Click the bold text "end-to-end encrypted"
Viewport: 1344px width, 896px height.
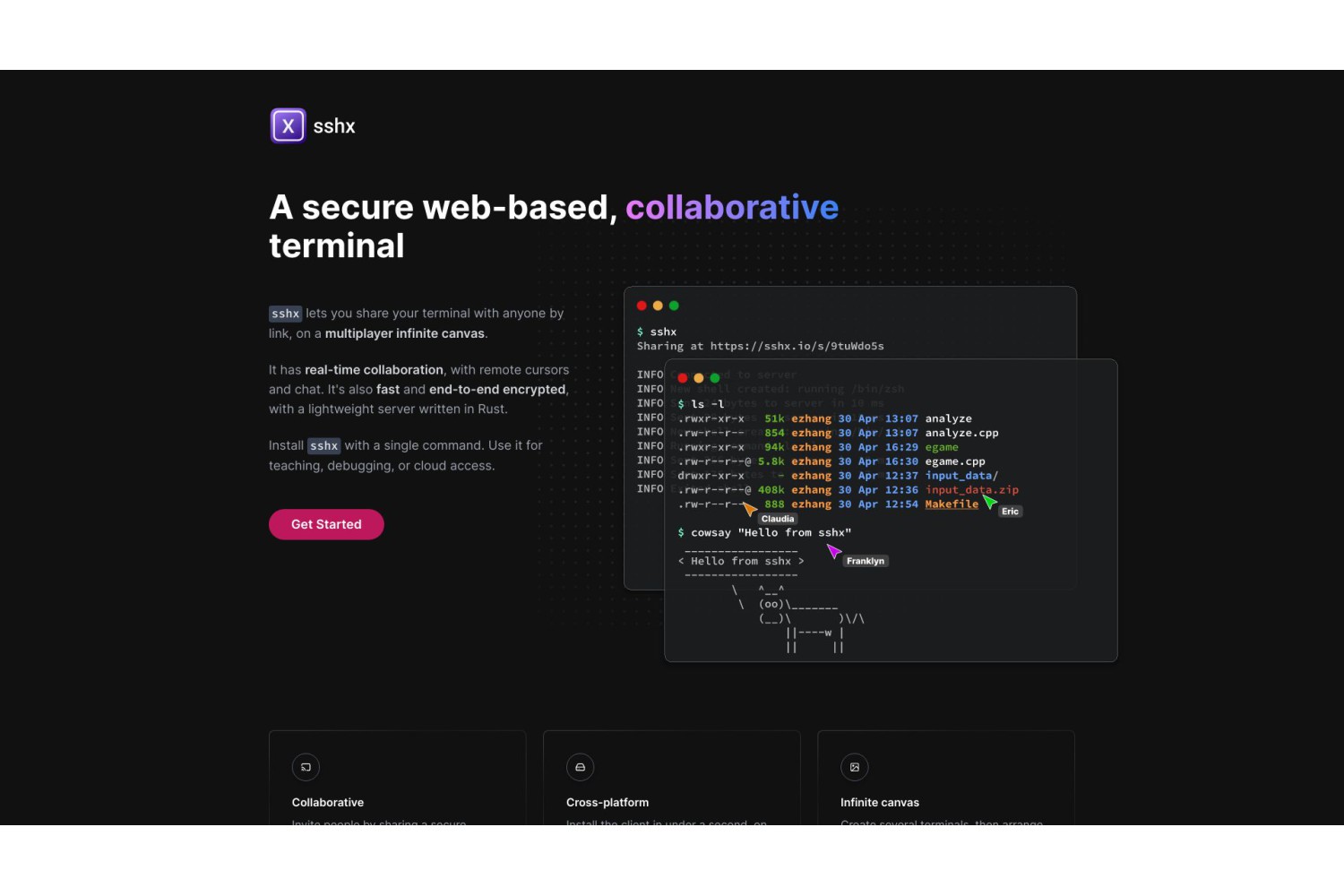(497, 389)
